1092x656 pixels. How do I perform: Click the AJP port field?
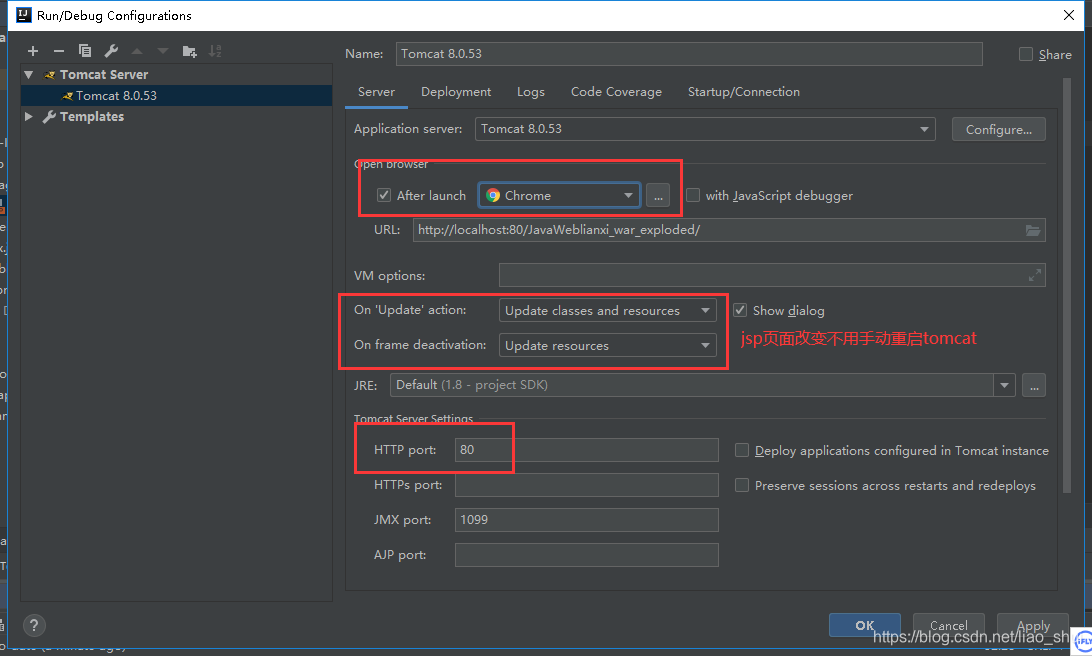tap(586, 555)
